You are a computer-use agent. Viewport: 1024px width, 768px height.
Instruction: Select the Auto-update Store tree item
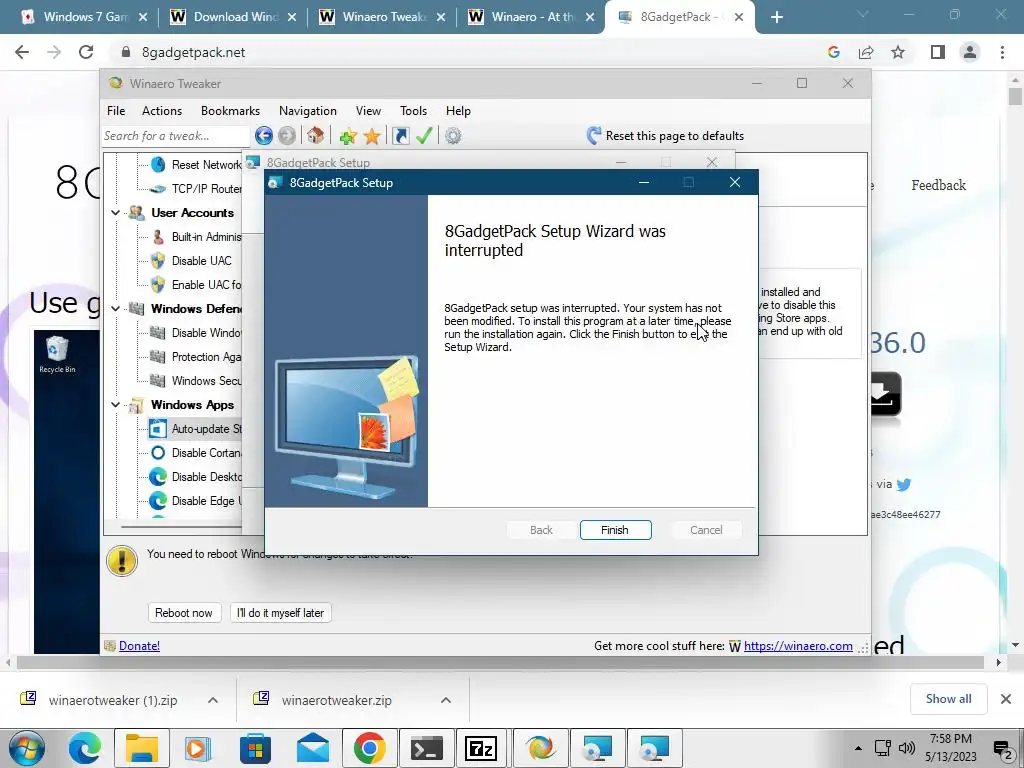tap(206, 429)
